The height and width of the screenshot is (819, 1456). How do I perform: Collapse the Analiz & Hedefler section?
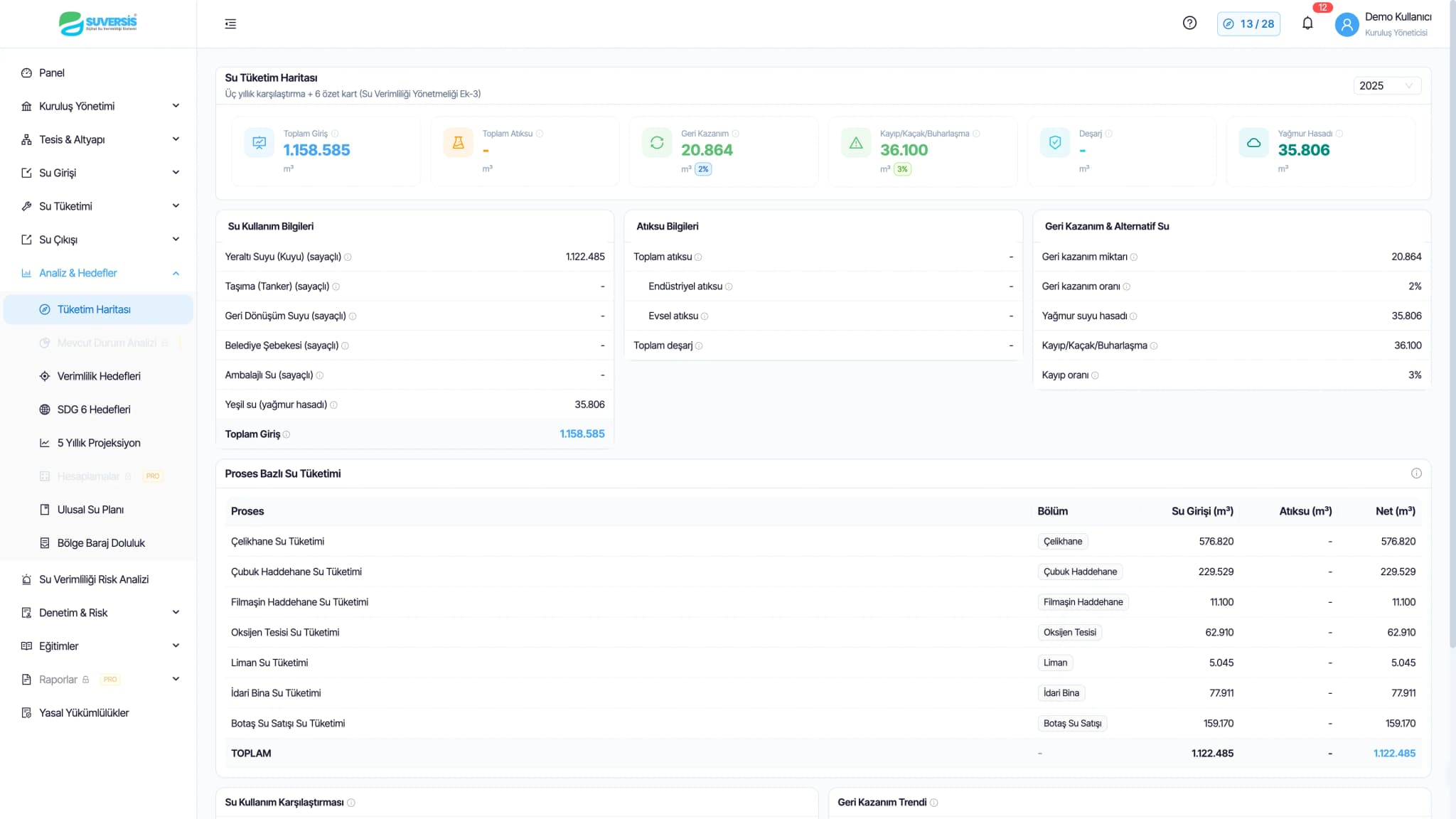click(x=100, y=273)
